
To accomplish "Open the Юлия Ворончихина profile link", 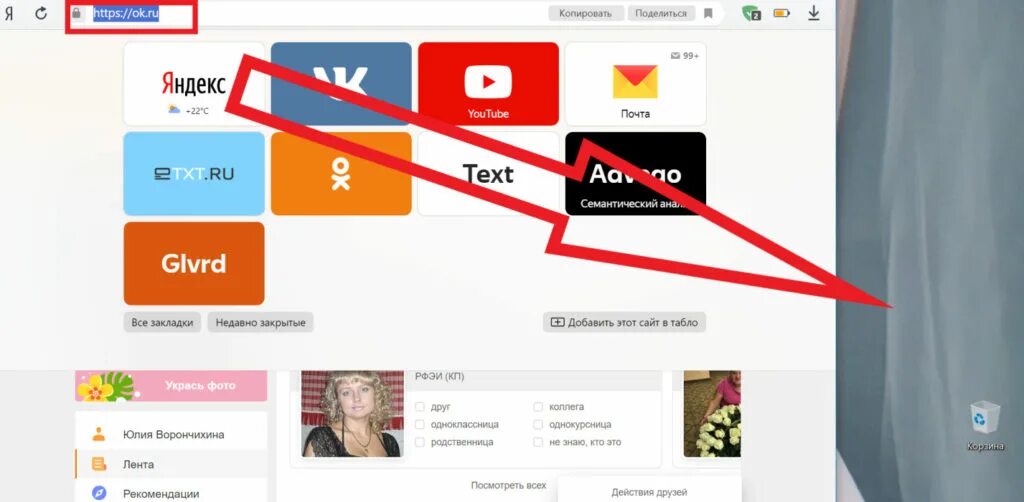I will (x=174, y=434).
